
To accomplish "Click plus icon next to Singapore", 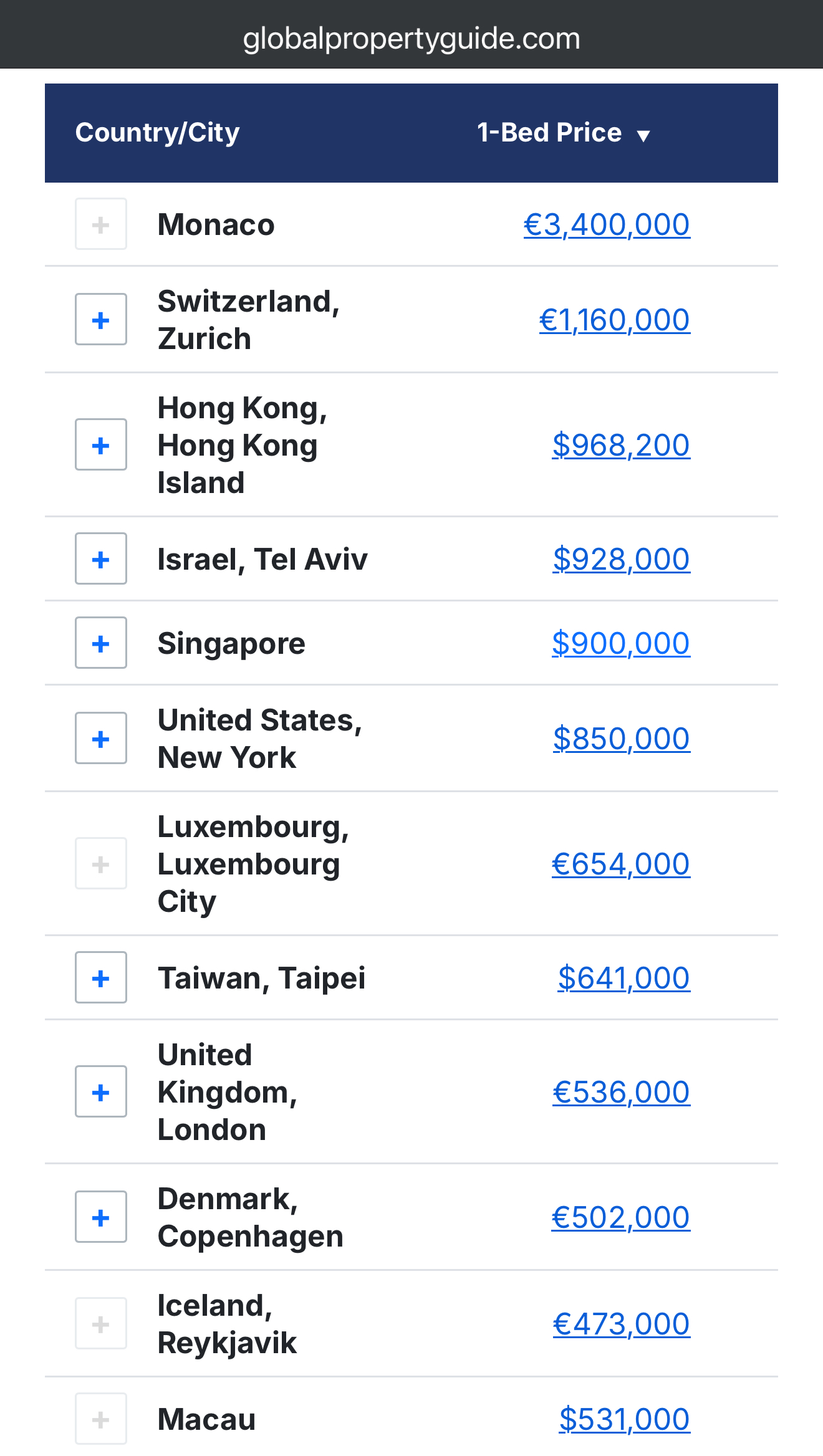I will [101, 643].
